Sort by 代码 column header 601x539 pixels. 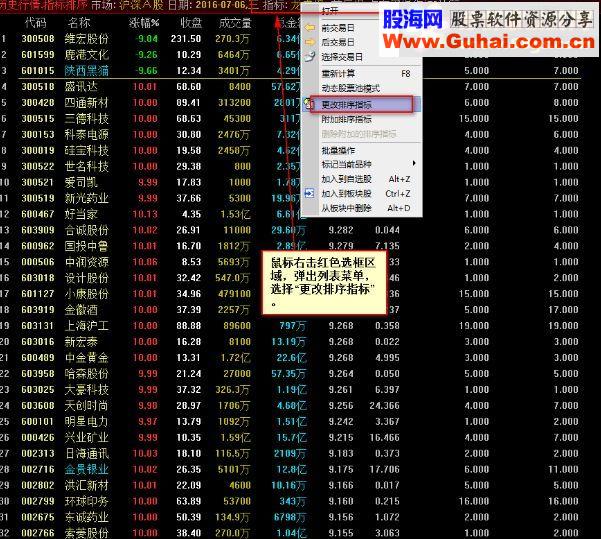pos(36,23)
